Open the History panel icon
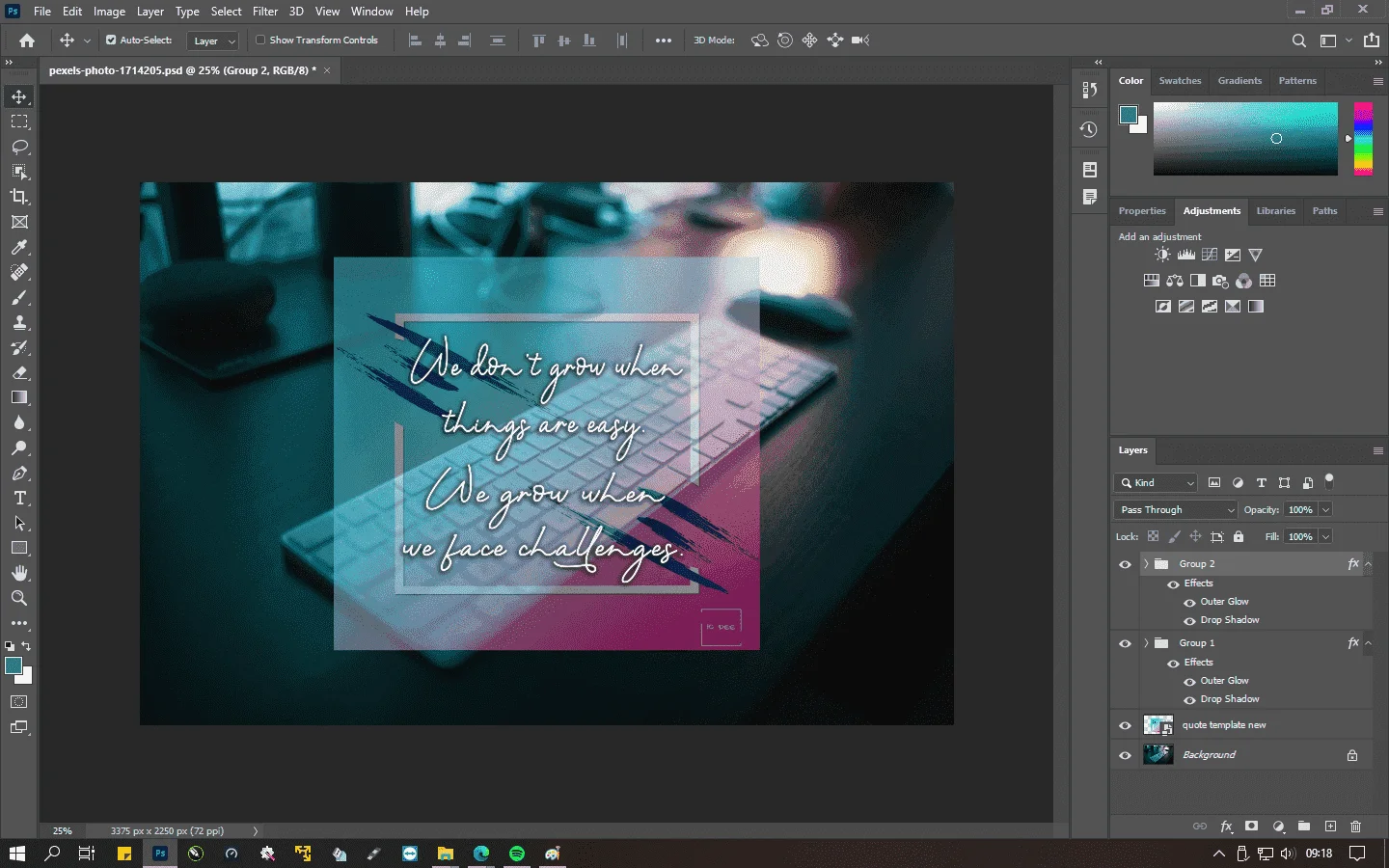This screenshot has height=868, width=1389. pos(1089,129)
